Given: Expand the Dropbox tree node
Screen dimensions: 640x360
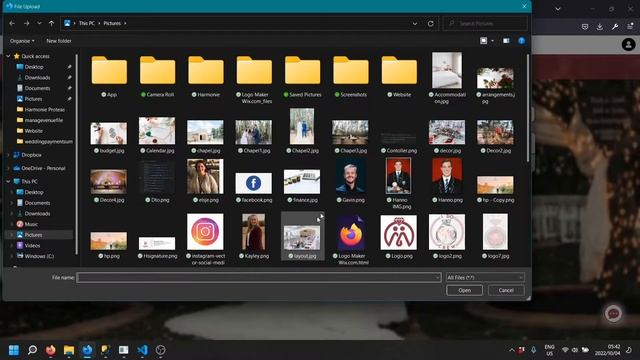Looking at the screenshot, I should (x=9, y=155).
